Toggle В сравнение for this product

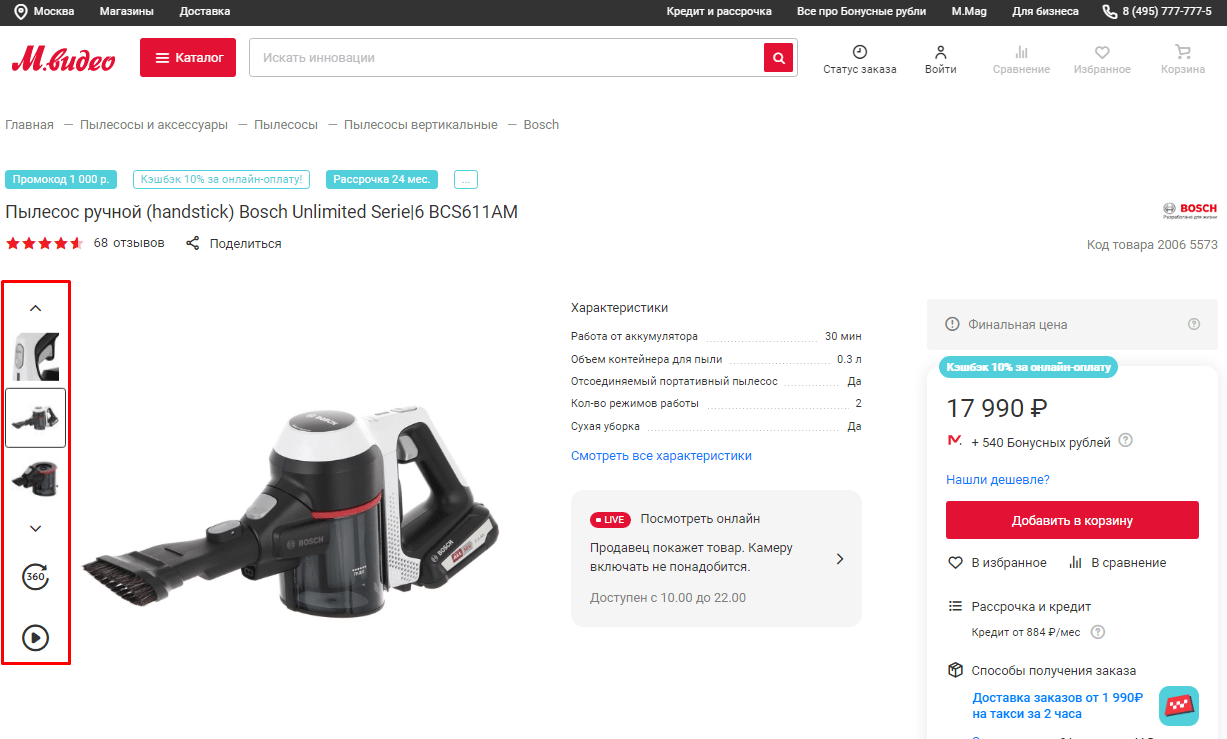pos(1117,563)
